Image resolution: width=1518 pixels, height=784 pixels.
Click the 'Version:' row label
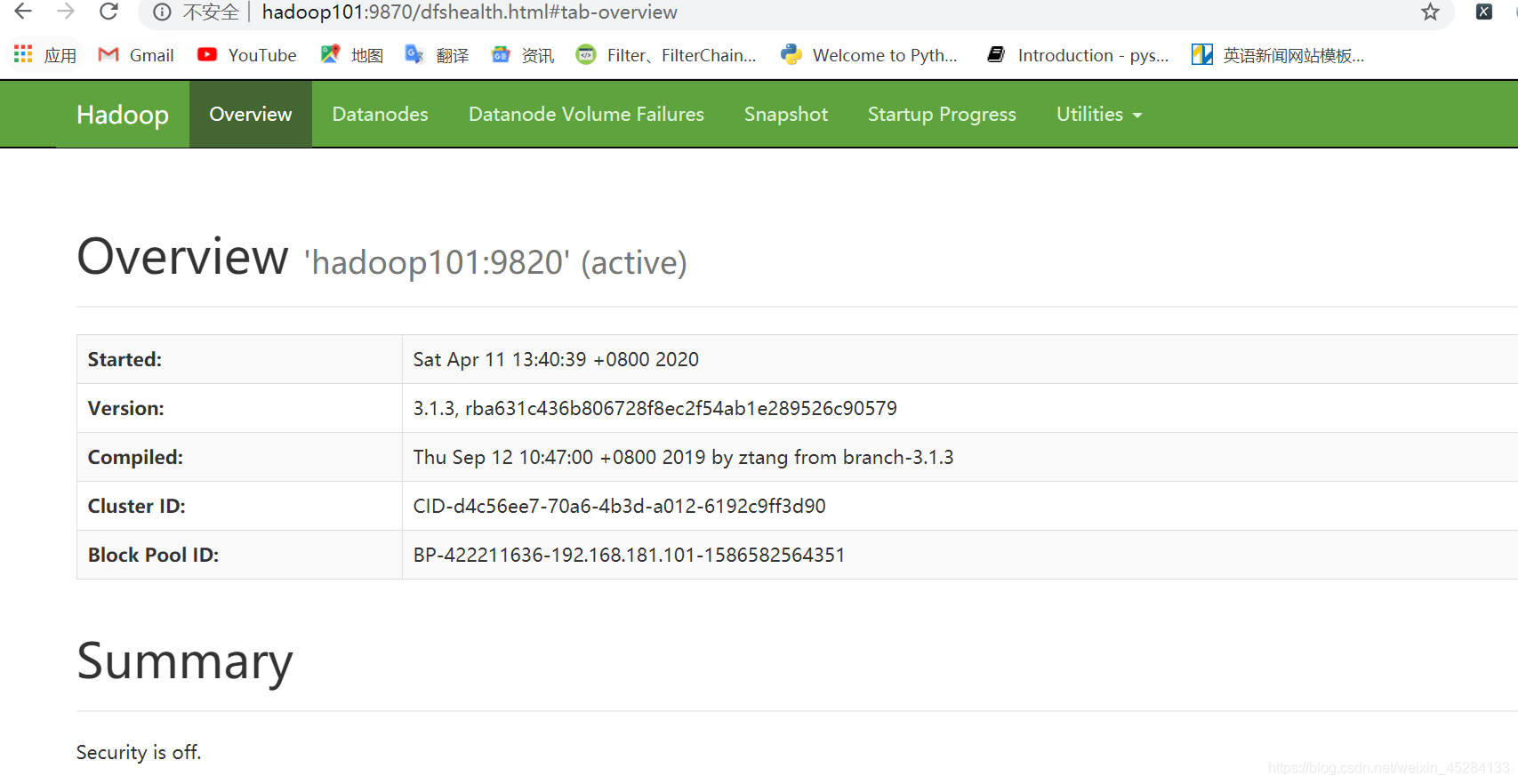coord(125,408)
